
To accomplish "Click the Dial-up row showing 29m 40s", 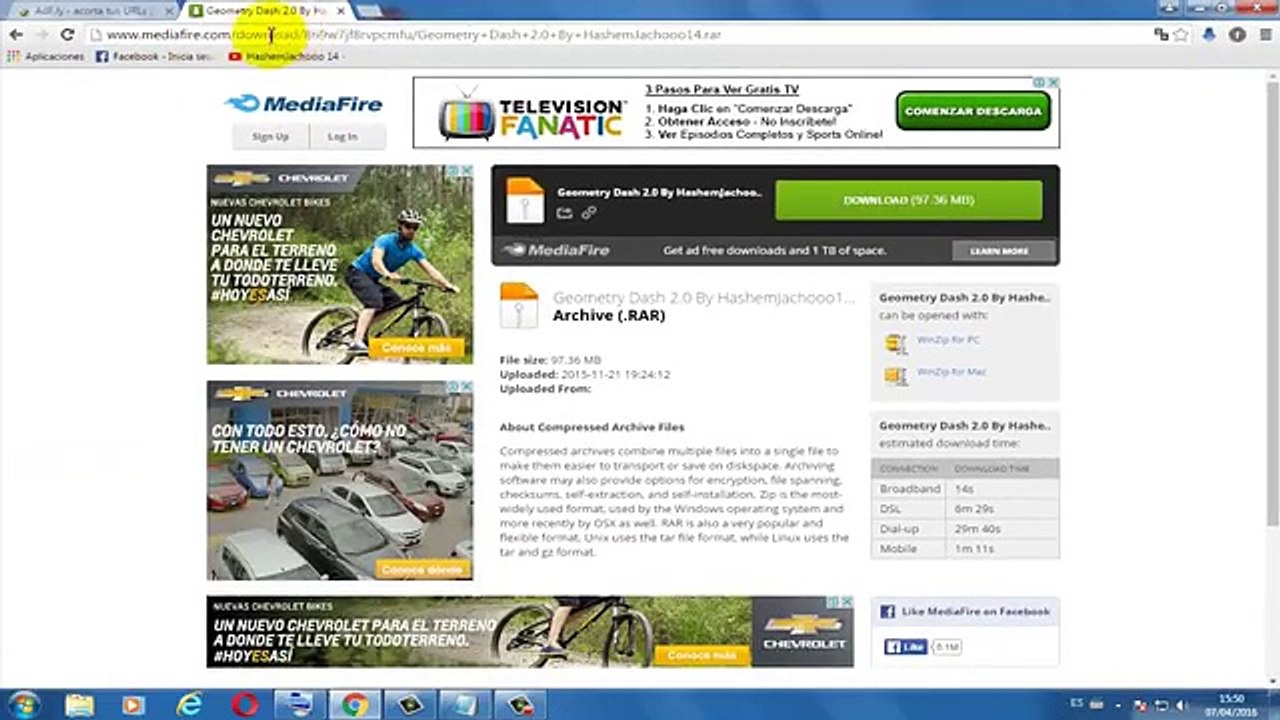I will 965,529.
